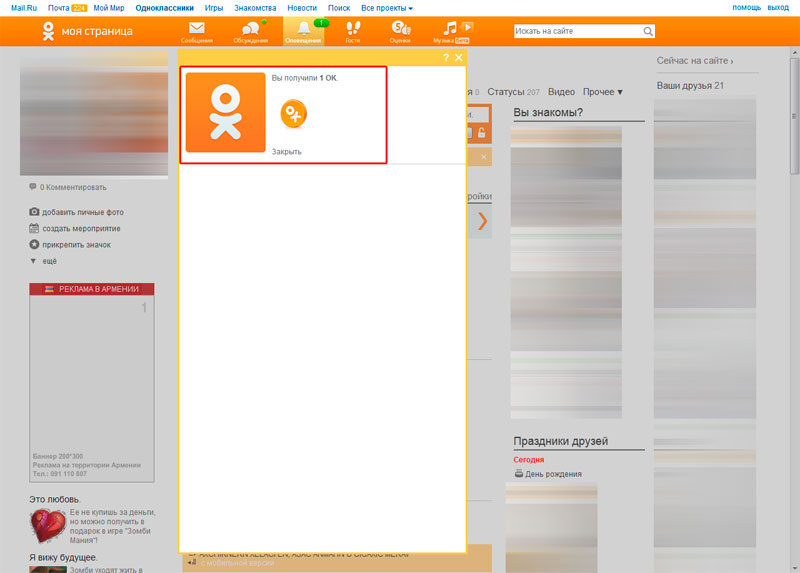Click Сегодня label under Праздники друзей
This screenshot has width=800, height=573.
point(529,460)
